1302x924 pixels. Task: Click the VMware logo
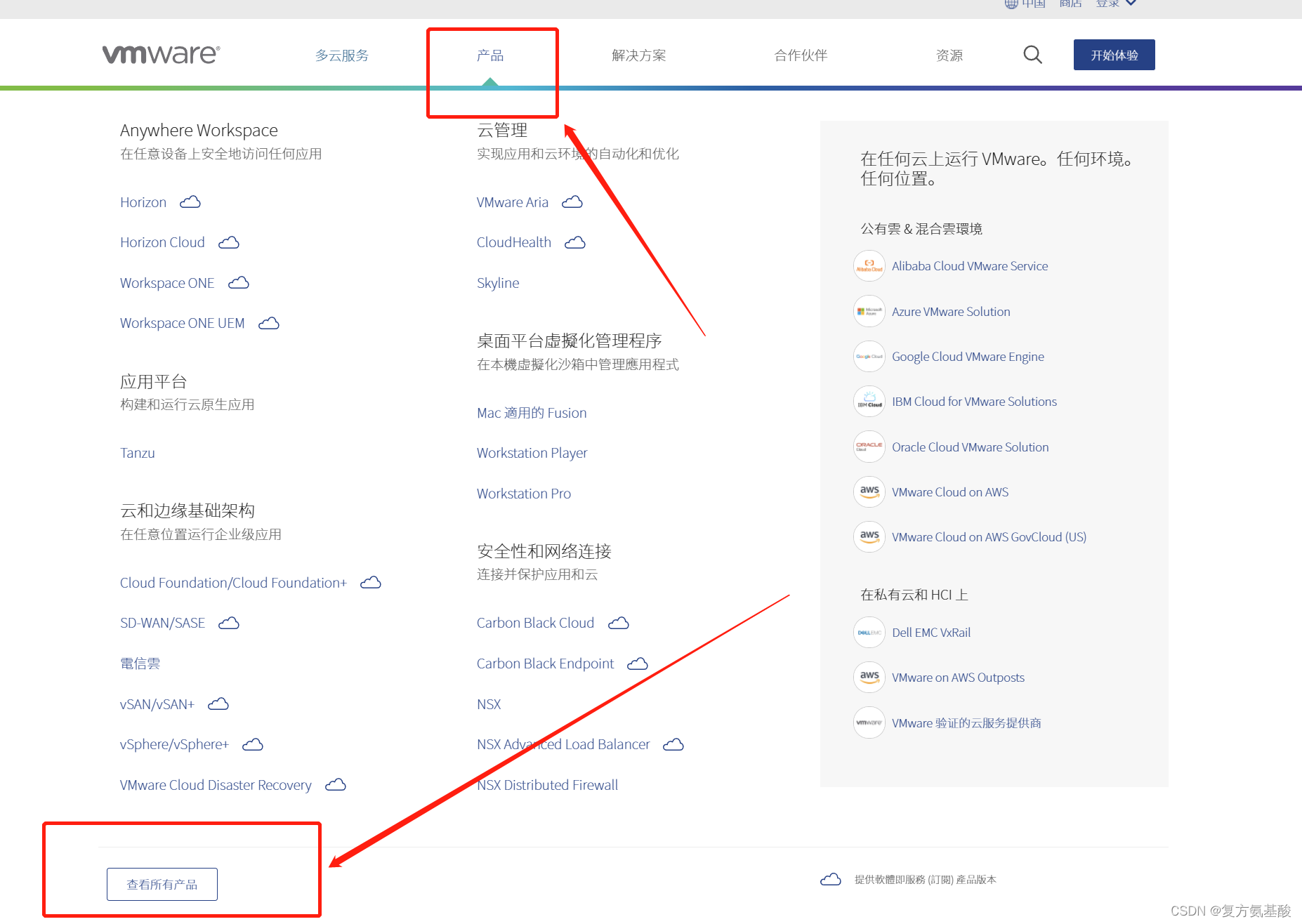161,55
